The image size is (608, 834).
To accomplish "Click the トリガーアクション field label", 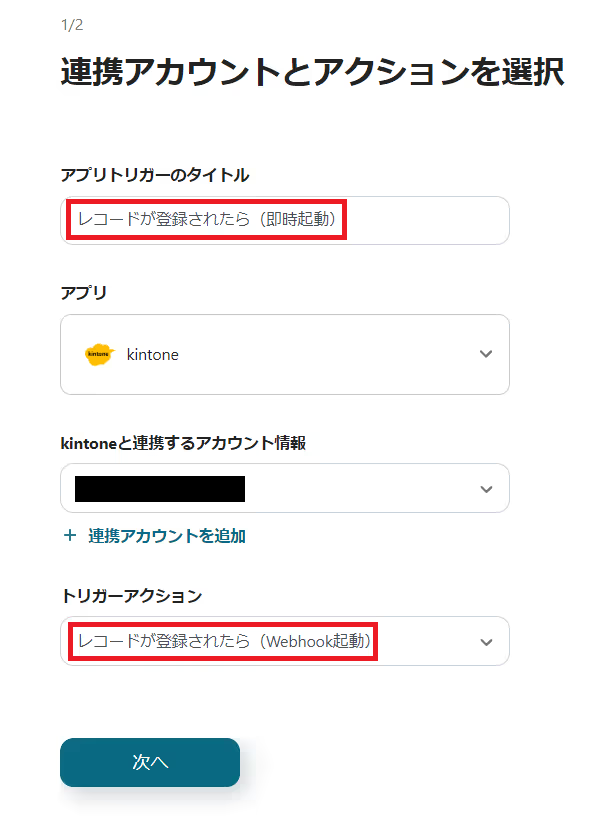I will [x=131, y=596].
